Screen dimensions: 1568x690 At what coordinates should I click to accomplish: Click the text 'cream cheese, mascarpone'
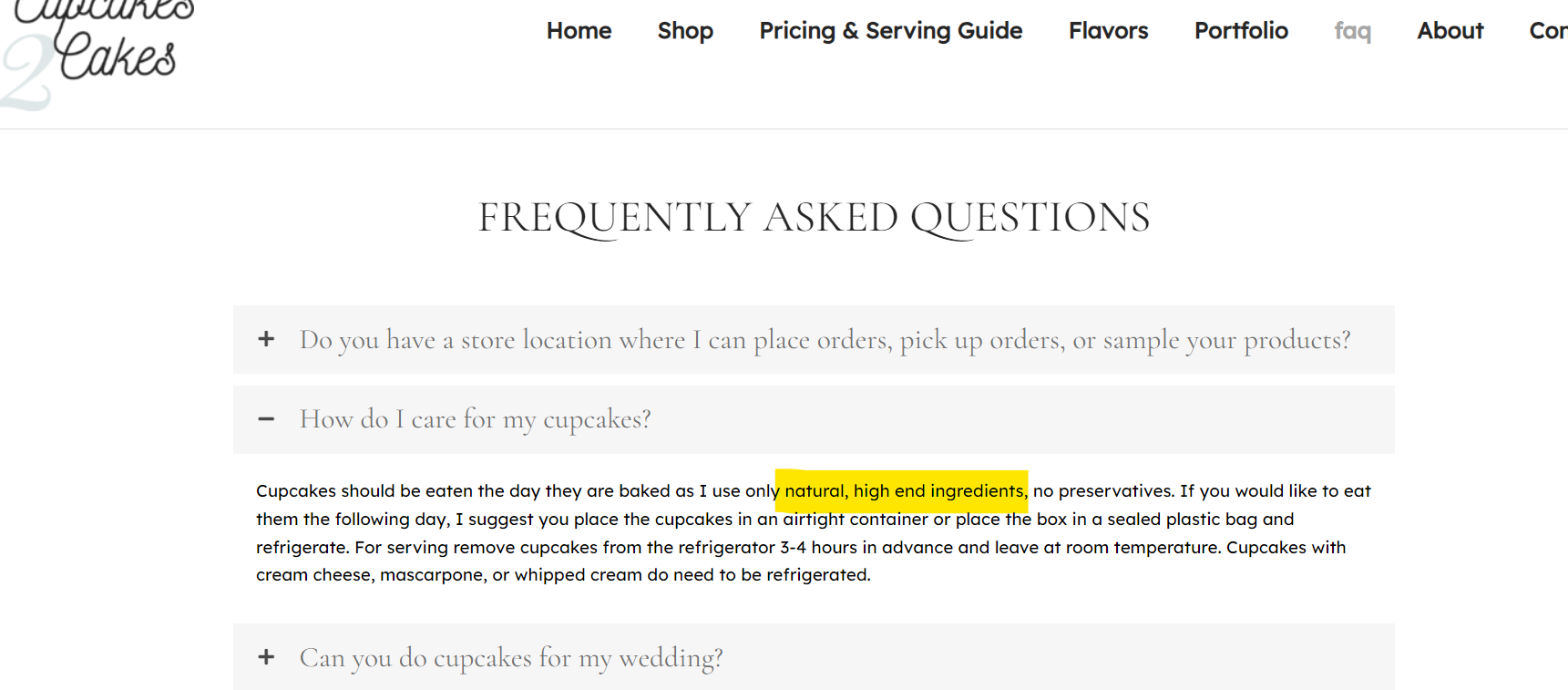[370, 575]
